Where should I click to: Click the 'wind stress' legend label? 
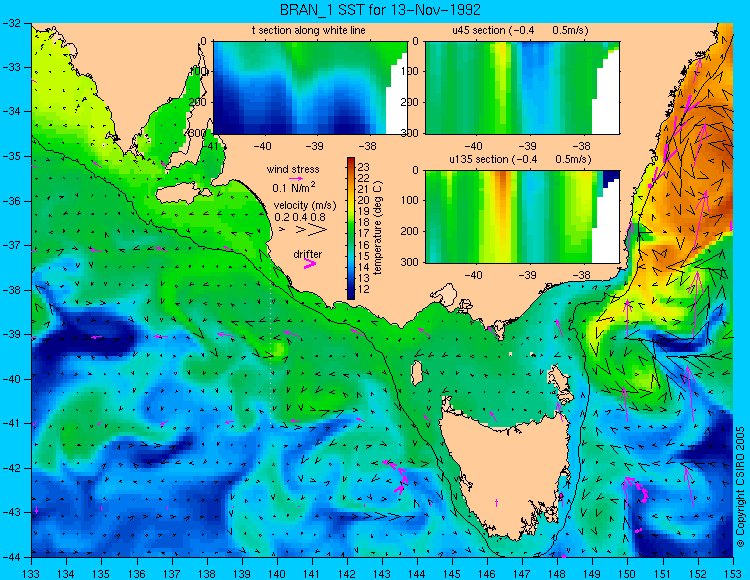tap(293, 169)
